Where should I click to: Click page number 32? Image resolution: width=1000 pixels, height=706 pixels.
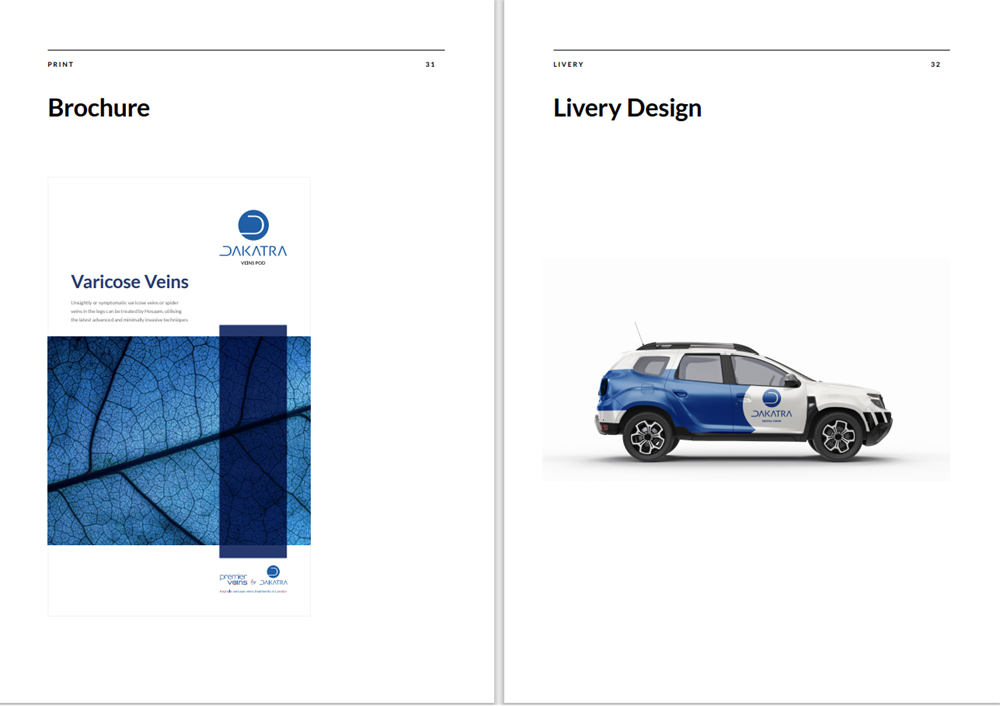pos(935,65)
